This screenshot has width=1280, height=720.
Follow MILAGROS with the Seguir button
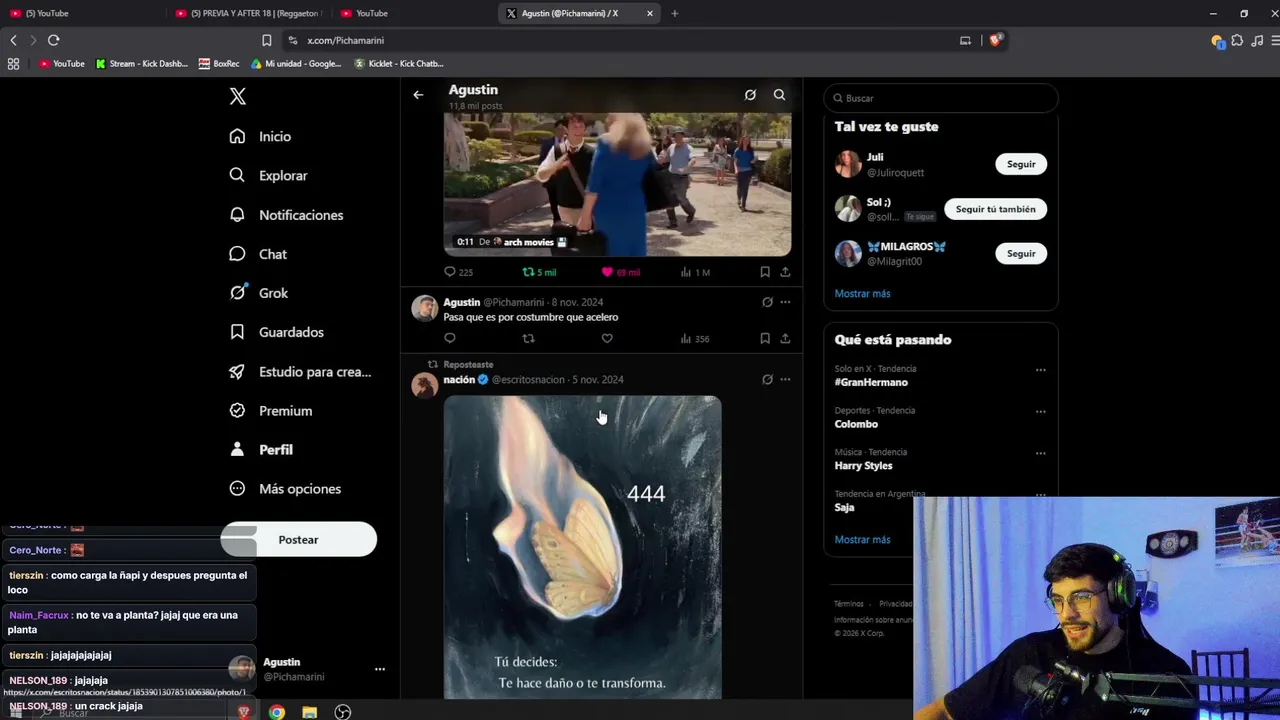click(x=1021, y=254)
